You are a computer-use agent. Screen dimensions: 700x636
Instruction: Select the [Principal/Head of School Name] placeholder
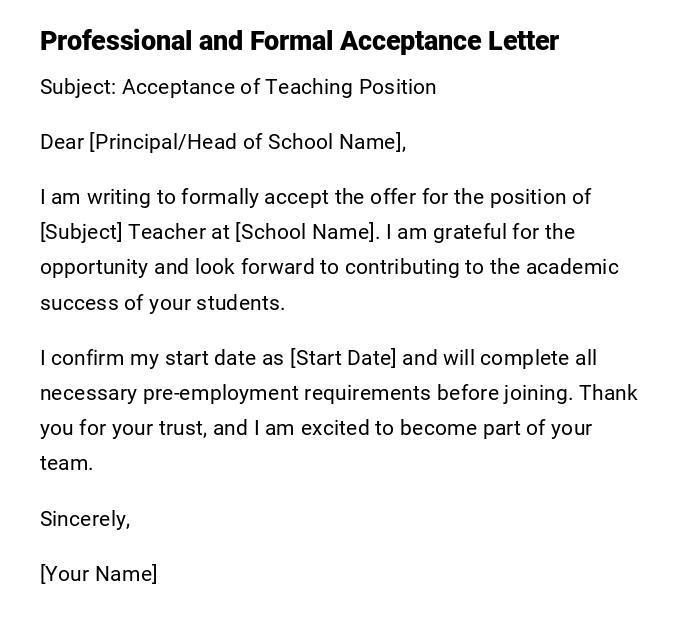[247, 142]
